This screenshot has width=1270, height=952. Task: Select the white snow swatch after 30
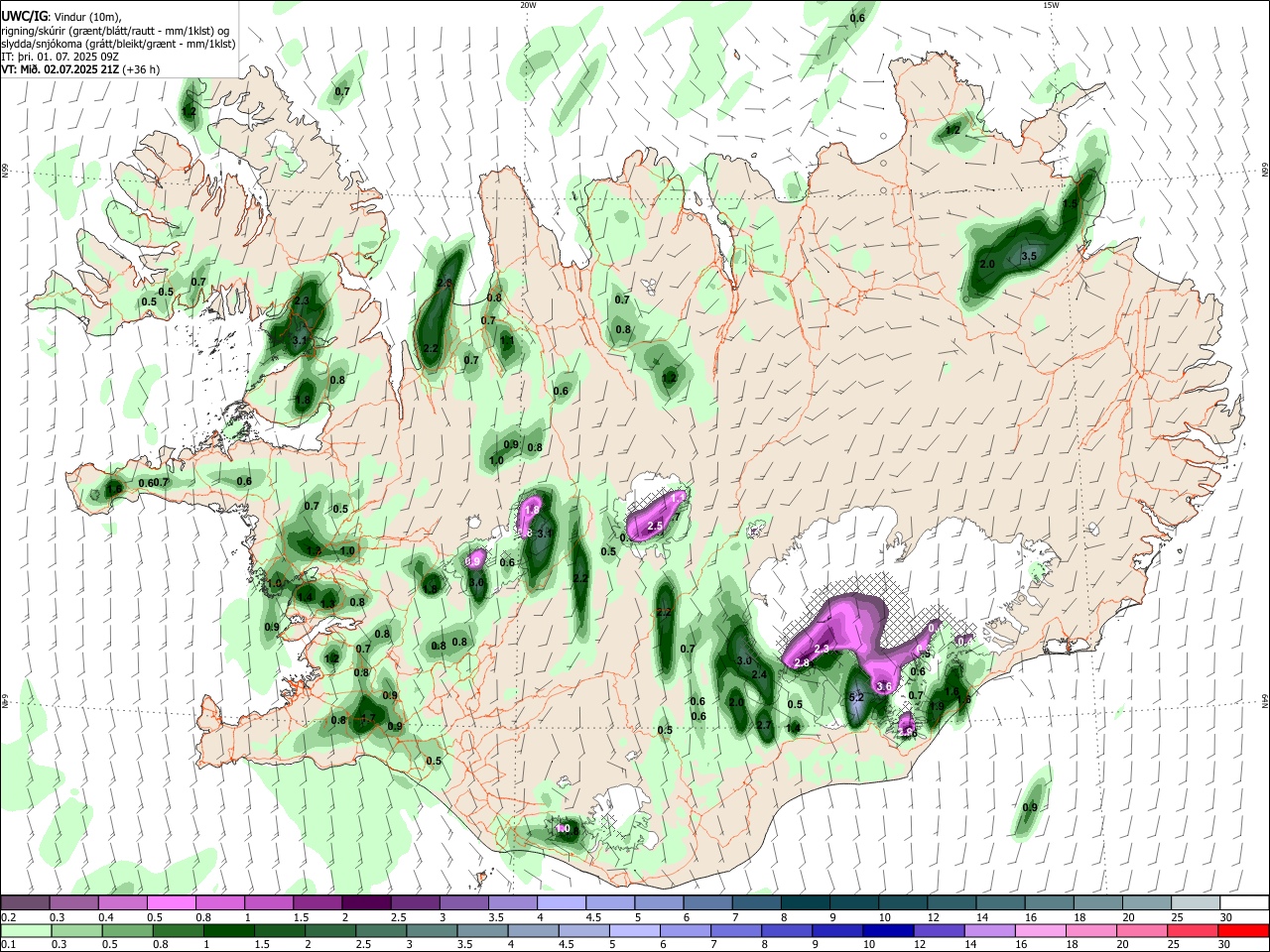coord(1245,902)
